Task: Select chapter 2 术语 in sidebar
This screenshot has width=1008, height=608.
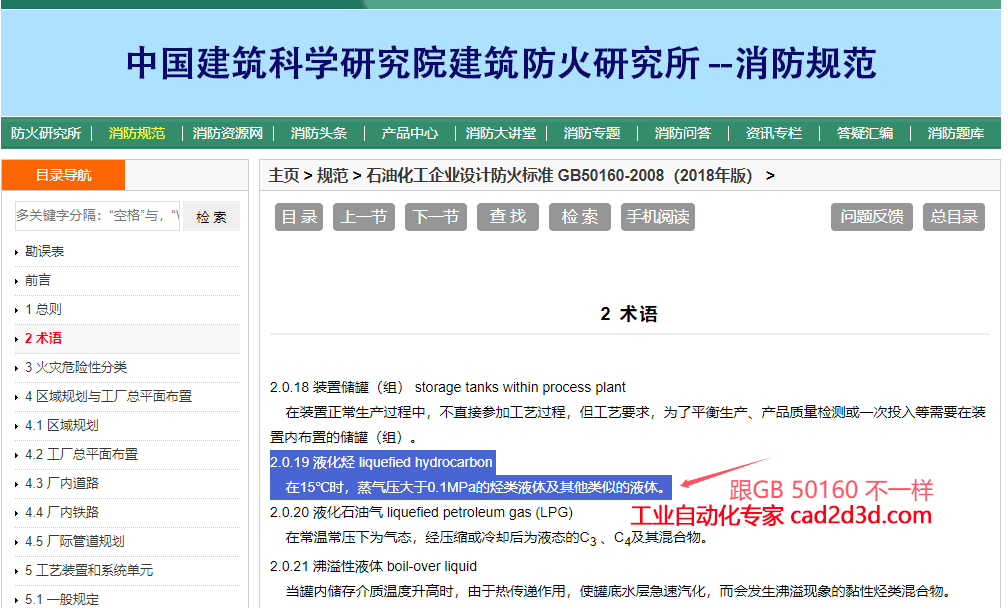Action: (43, 338)
